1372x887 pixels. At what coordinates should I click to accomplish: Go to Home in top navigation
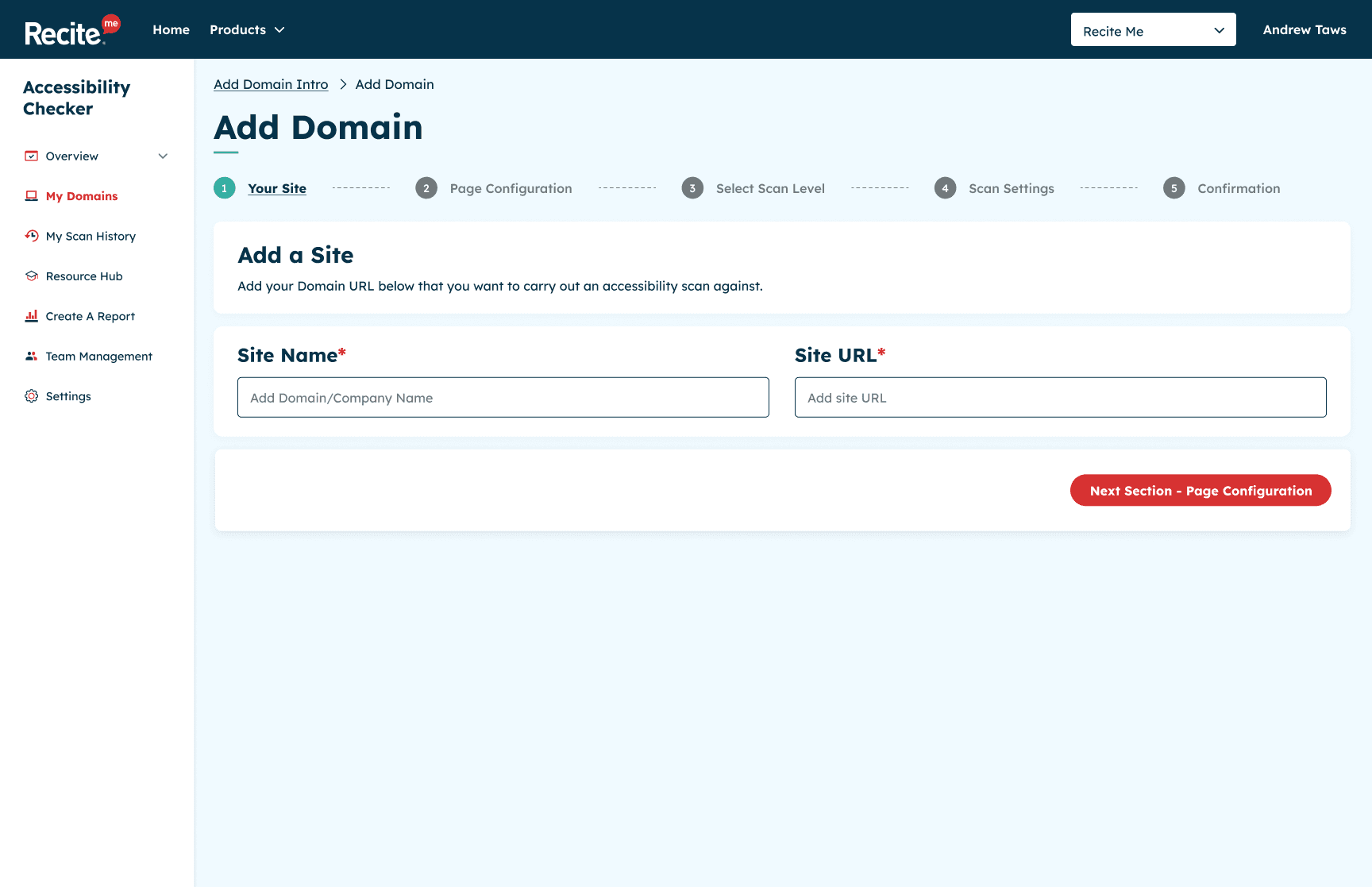[x=171, y=29]
